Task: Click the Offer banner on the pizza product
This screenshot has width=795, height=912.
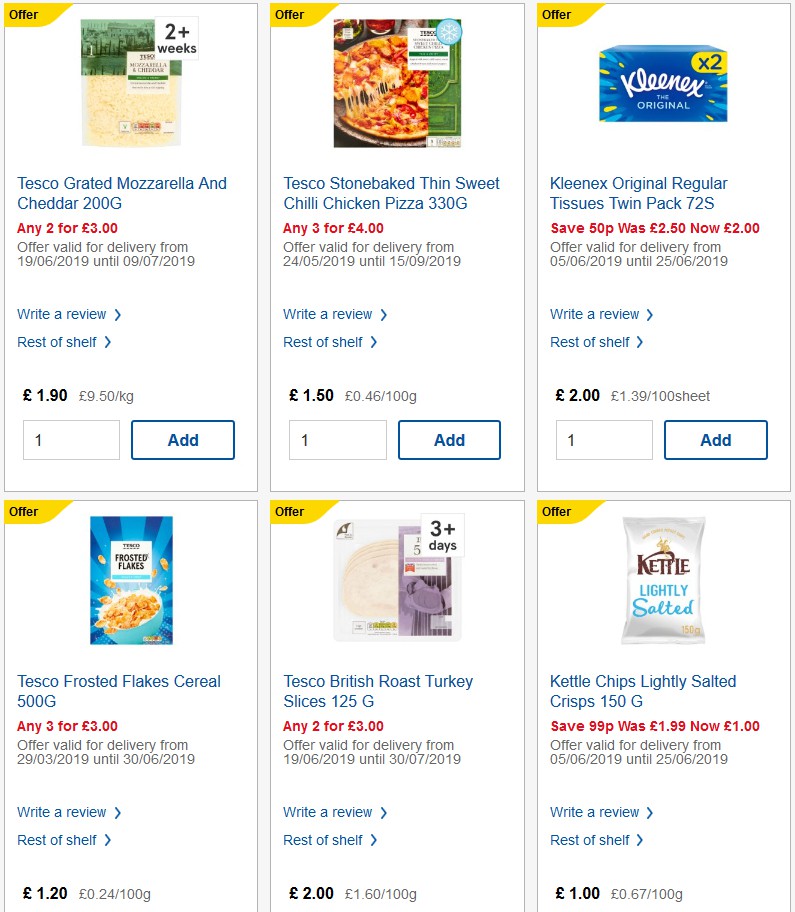Action: [289, 15]
